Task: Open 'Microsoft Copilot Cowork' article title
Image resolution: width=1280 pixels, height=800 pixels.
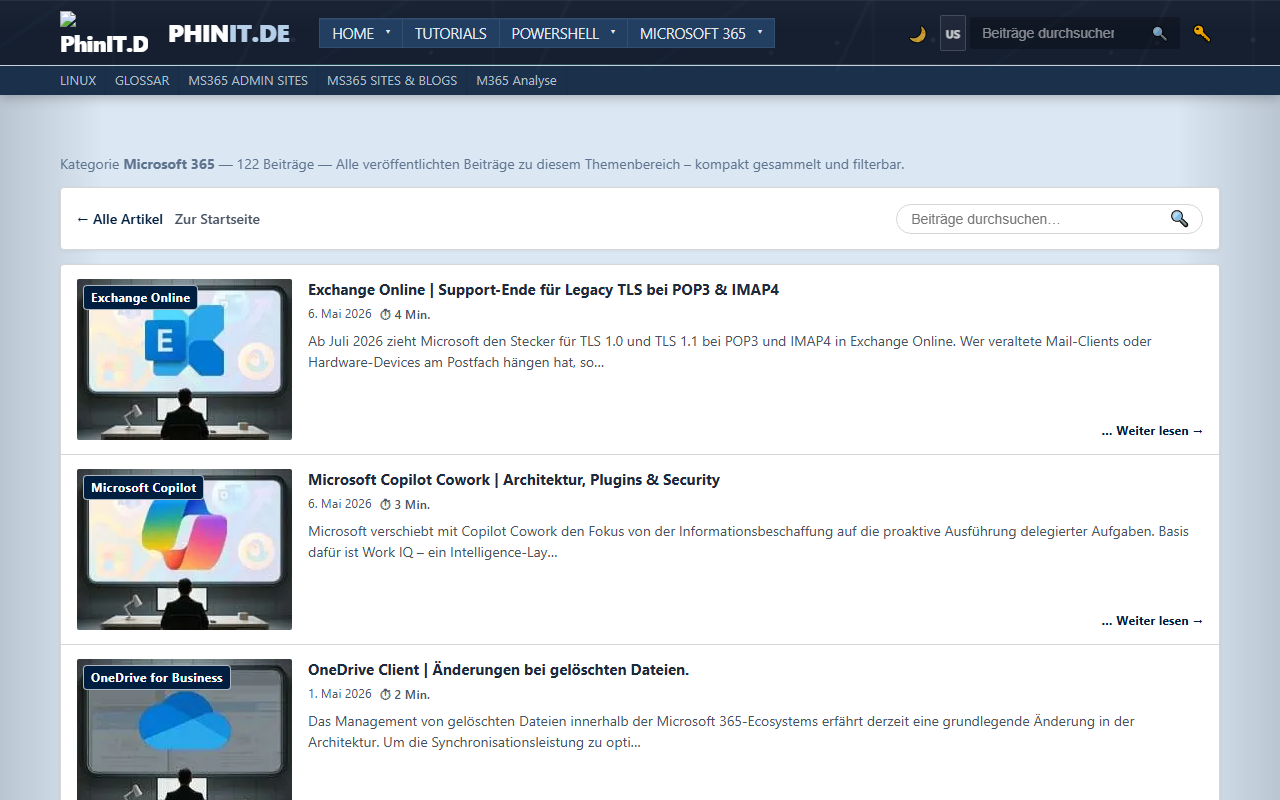Action: click(x=514, y=480)
